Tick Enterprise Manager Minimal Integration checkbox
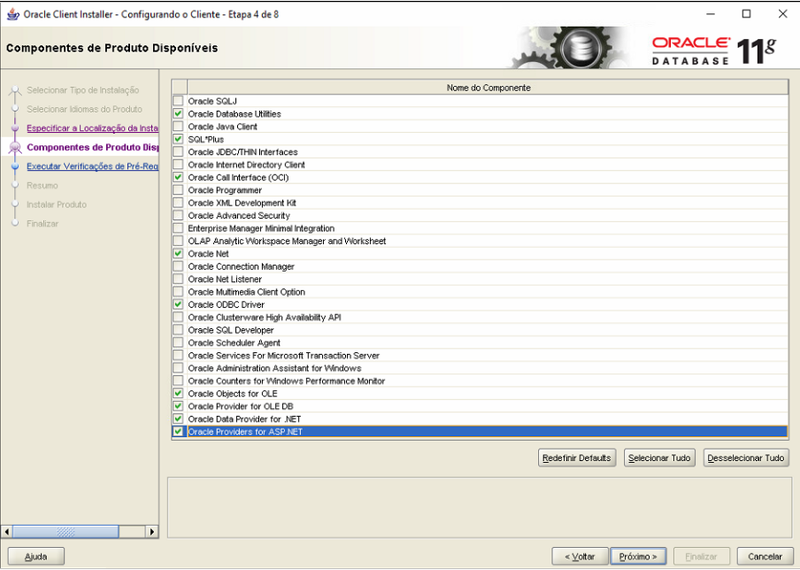 [178, 228]
